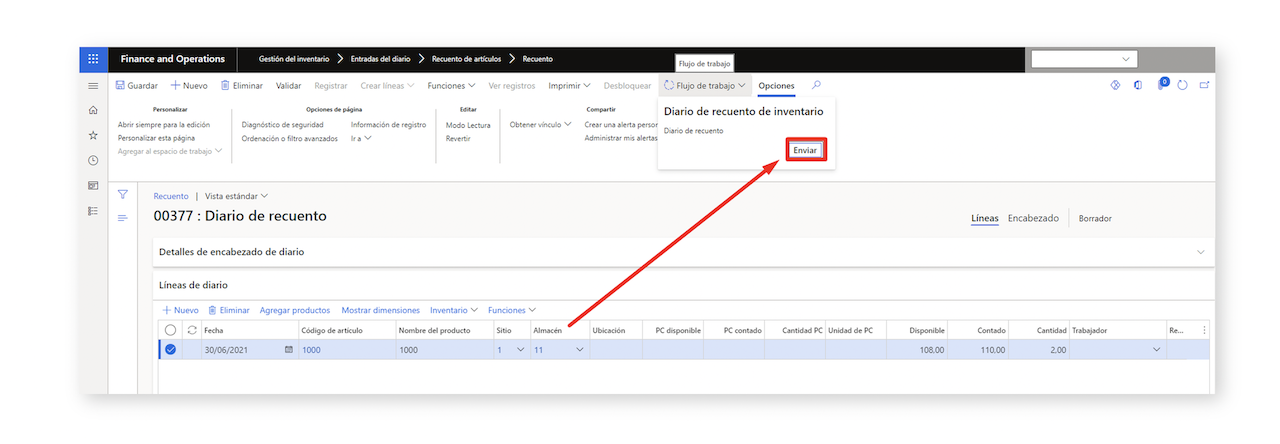Click Recuento link above journal title

pos(171,196)
